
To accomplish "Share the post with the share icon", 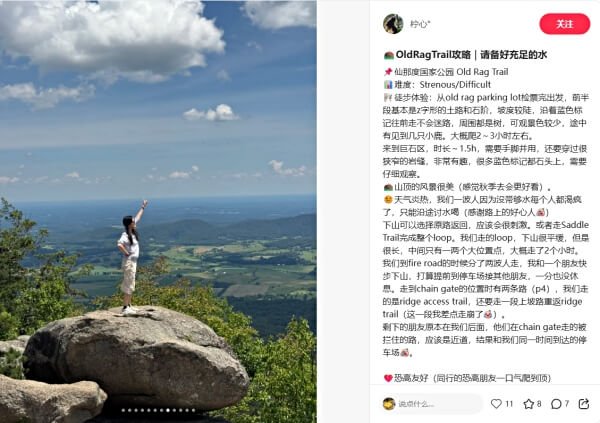I will 584,403.
